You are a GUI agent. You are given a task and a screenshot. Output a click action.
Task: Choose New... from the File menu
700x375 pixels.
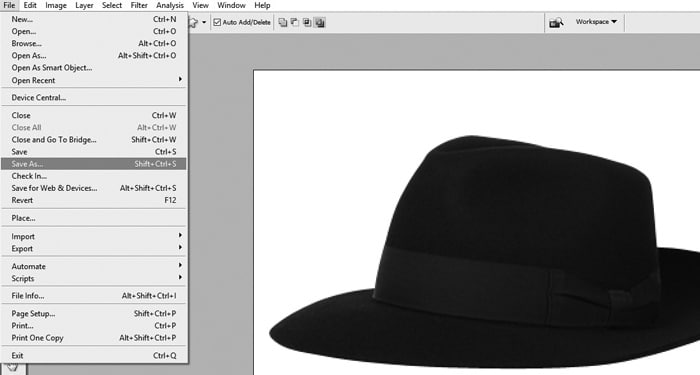point(93,19)
